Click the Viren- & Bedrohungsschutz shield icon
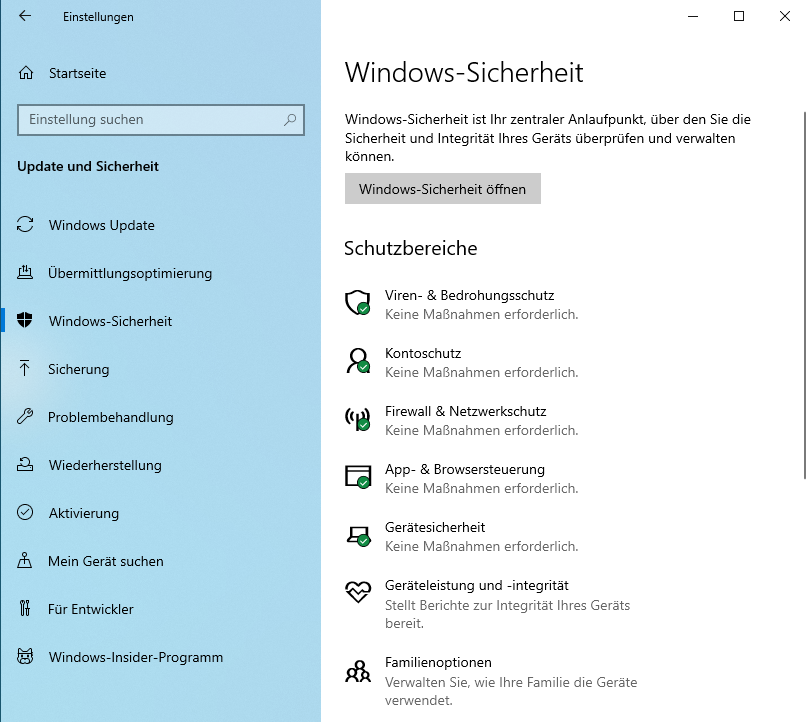806x722 pixels. click(x=358, y=303)
